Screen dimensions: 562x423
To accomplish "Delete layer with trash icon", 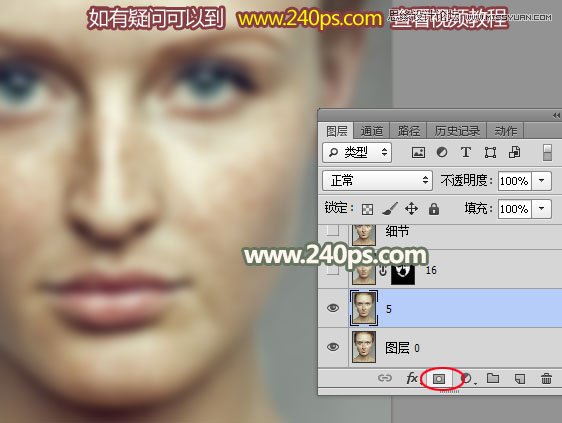I will (546, 378).
